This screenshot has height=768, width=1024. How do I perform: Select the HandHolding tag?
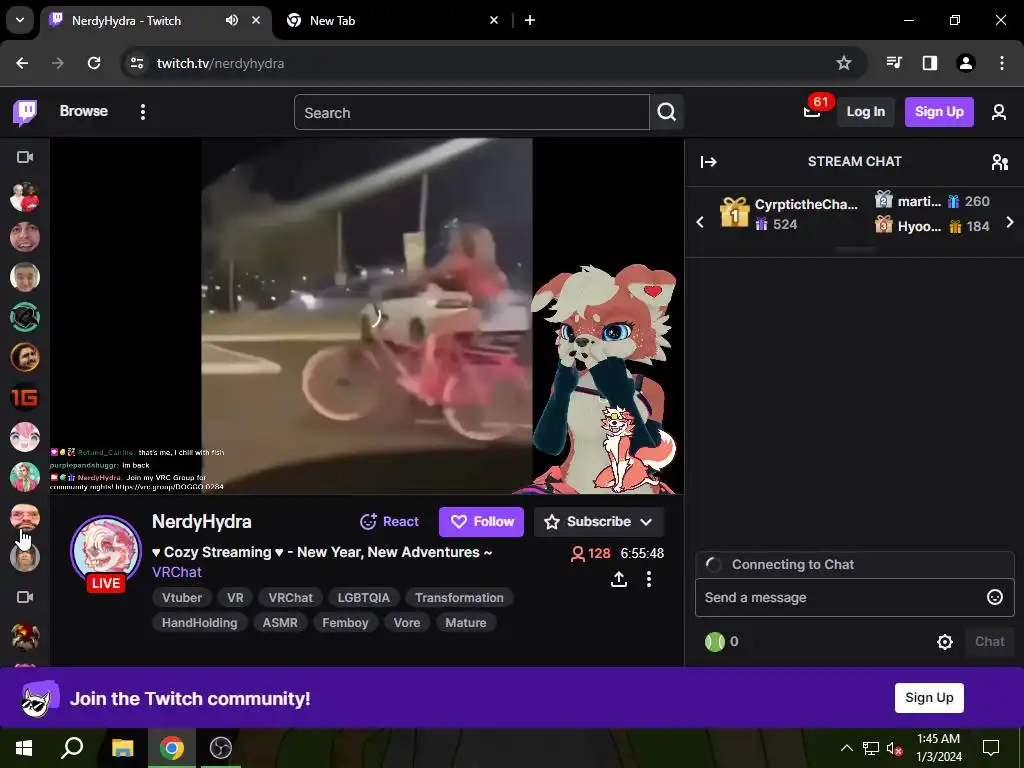pos(199,622)
